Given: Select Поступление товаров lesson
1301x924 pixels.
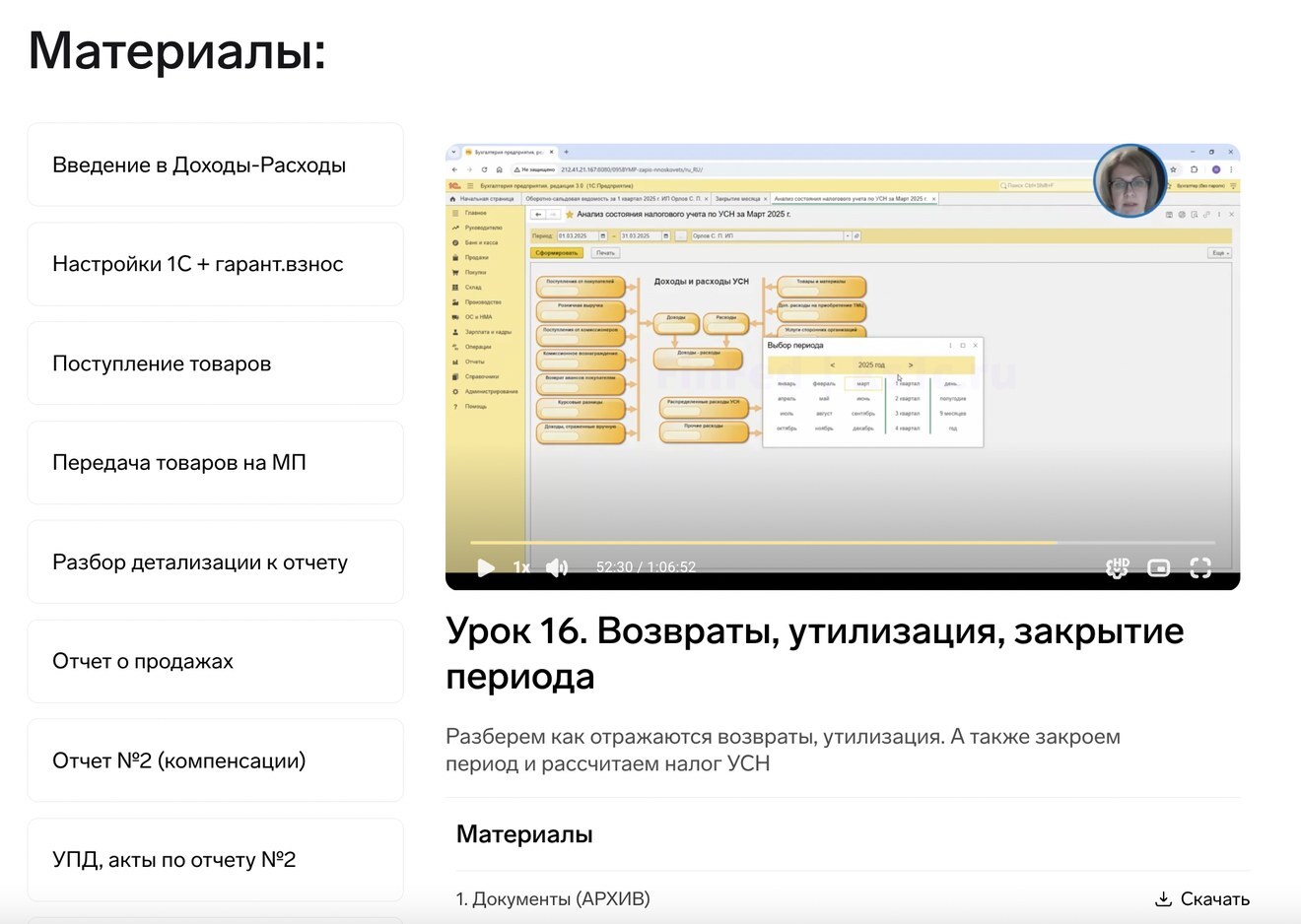Looking at the screenshot, I should pyautogui.click(x=215, y=363).
